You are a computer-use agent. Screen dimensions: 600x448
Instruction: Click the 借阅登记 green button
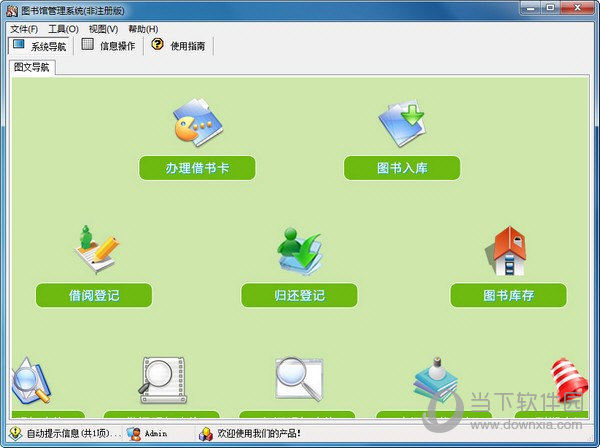tap(94, 295)
